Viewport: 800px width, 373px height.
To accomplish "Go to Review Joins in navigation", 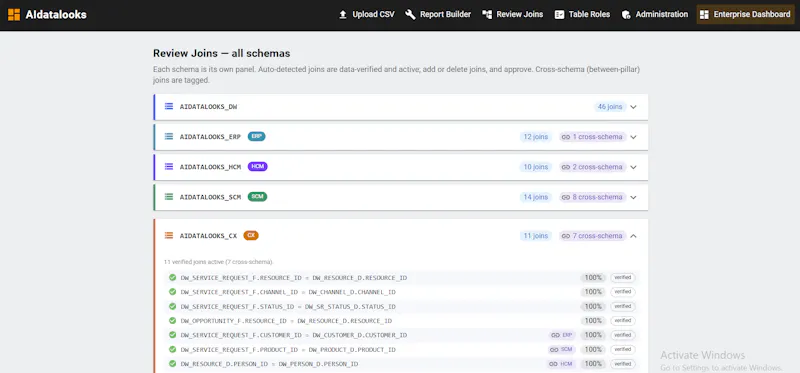I will pos(513,15).
